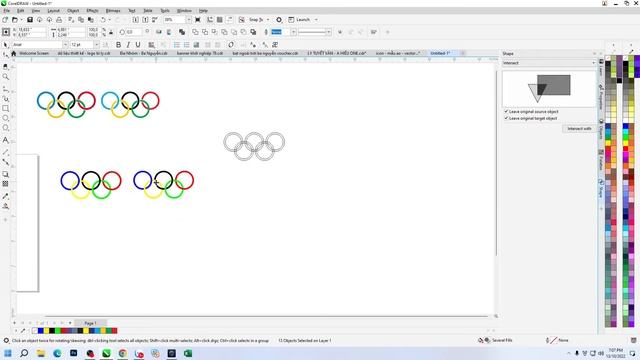This screenshot has width=640, height=360.
Task: Click the New document icon
Action: pos(5,20)
